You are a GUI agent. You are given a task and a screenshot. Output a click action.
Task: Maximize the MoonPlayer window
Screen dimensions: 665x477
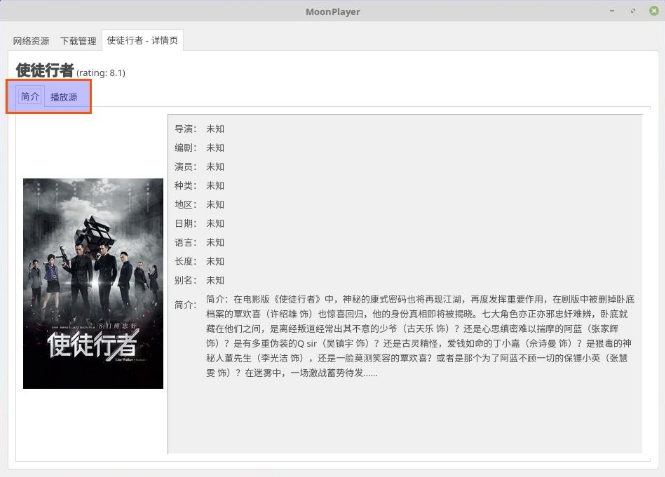coord(633,11)
